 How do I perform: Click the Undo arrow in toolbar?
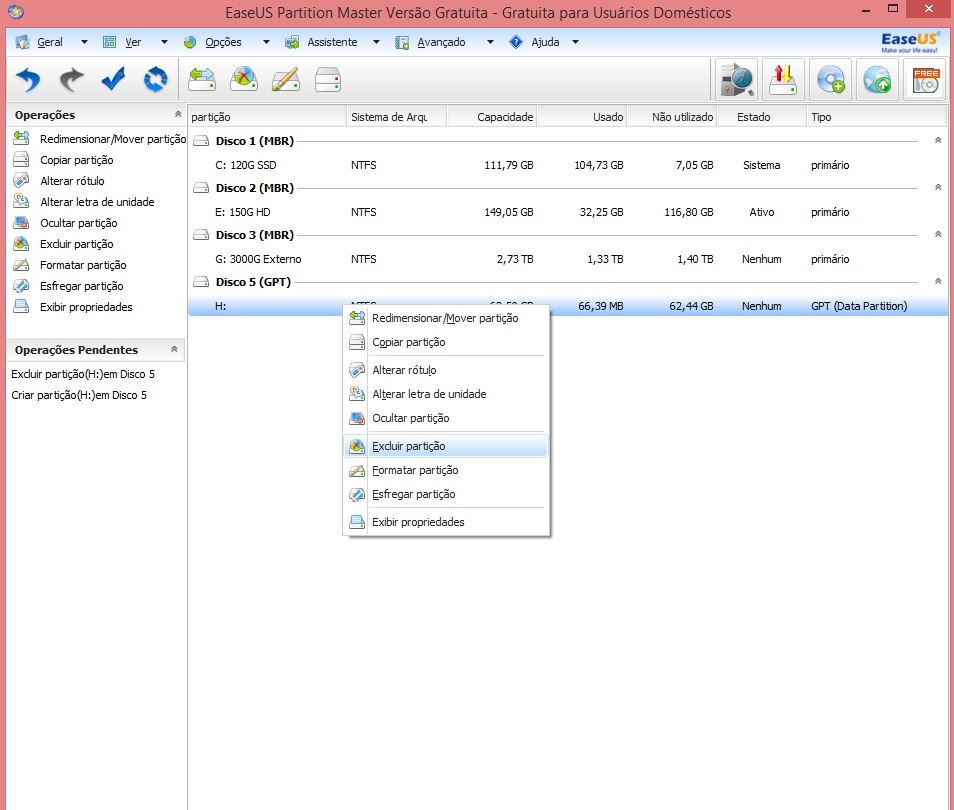tap(28, 79)
